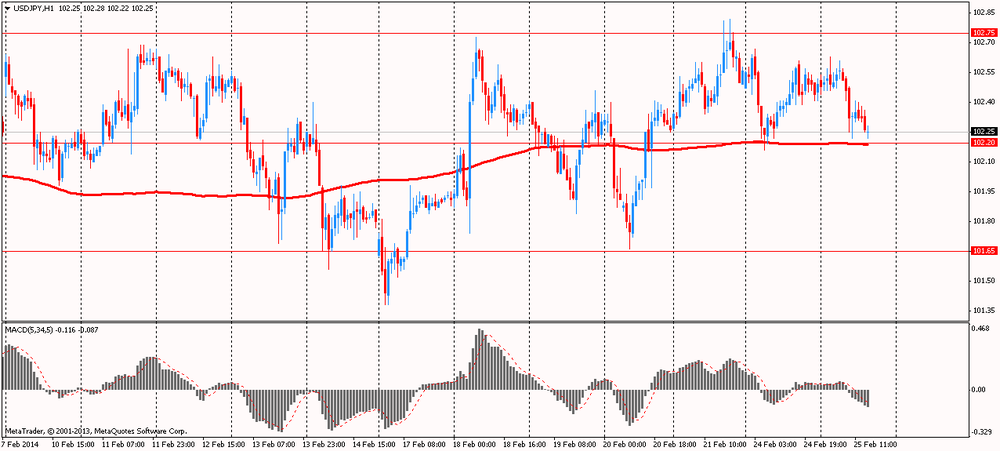Screen dimensions: 1000x451
Task: Click the 102.70 value on price axis
Action: [x=984, y=42]
